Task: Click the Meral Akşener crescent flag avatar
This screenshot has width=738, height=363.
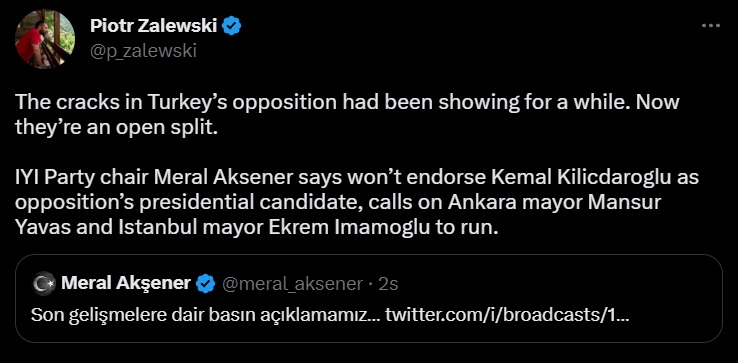Action: pos(44,283)
